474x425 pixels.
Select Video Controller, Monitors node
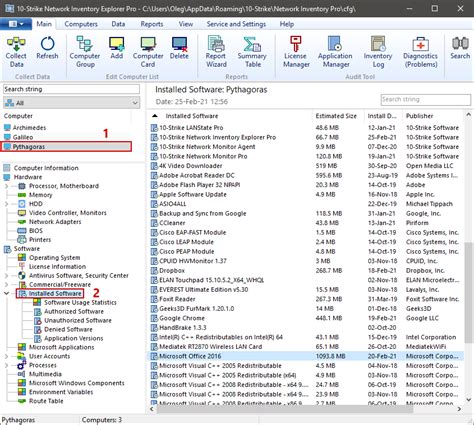[68, 213]
